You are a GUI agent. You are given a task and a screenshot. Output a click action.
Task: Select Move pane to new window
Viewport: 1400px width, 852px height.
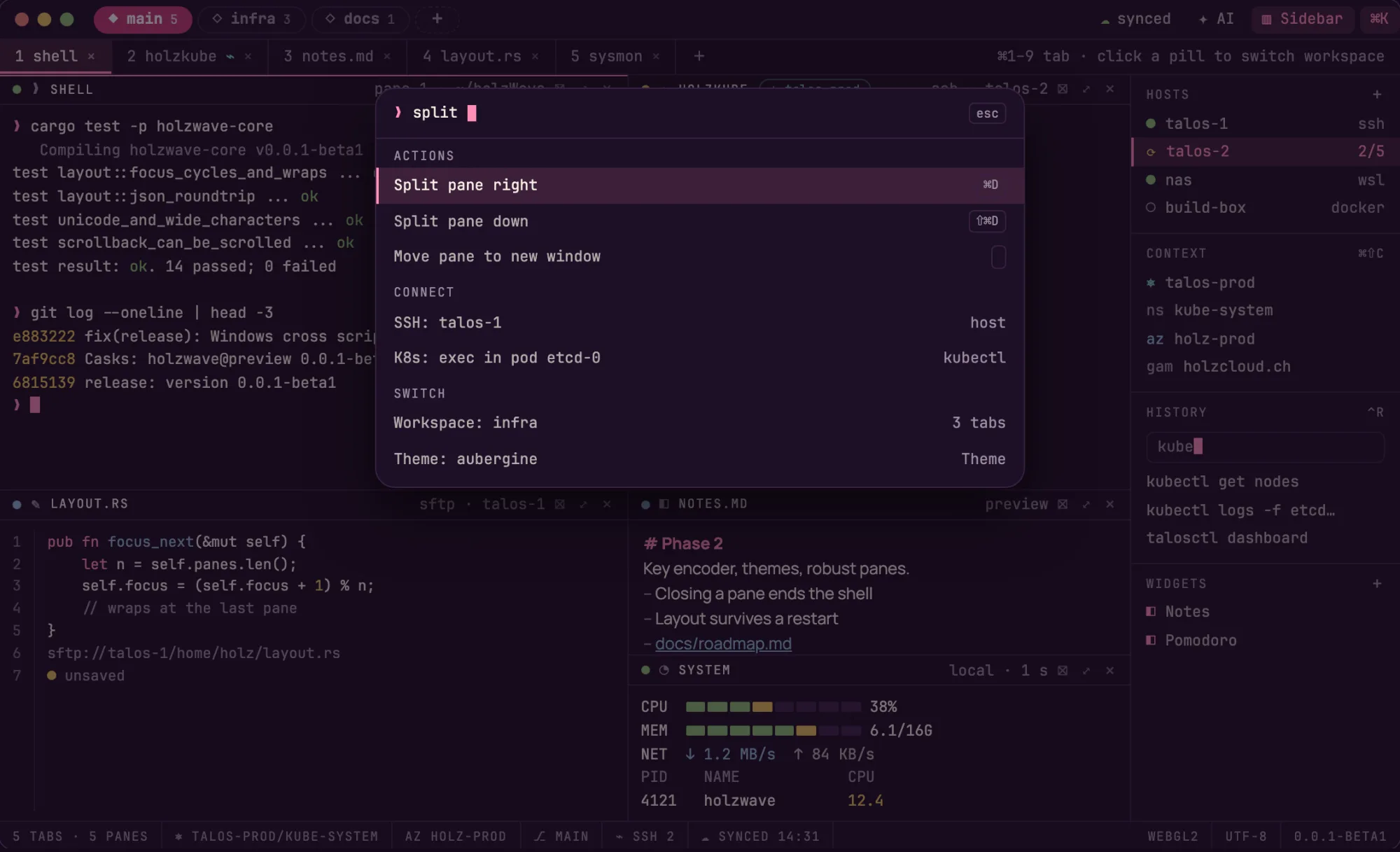pos(700,257)
